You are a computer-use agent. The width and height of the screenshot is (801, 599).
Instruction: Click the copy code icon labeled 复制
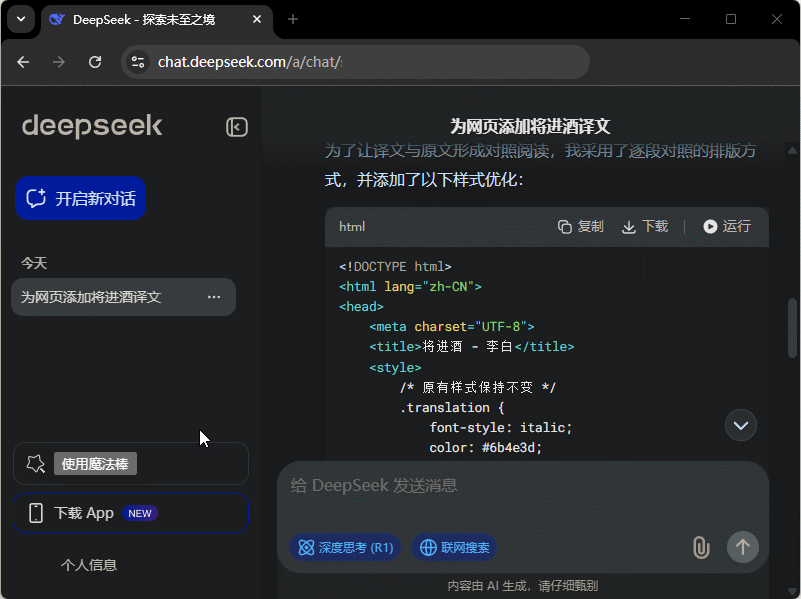pyautogui.click(x=581, y=227)
